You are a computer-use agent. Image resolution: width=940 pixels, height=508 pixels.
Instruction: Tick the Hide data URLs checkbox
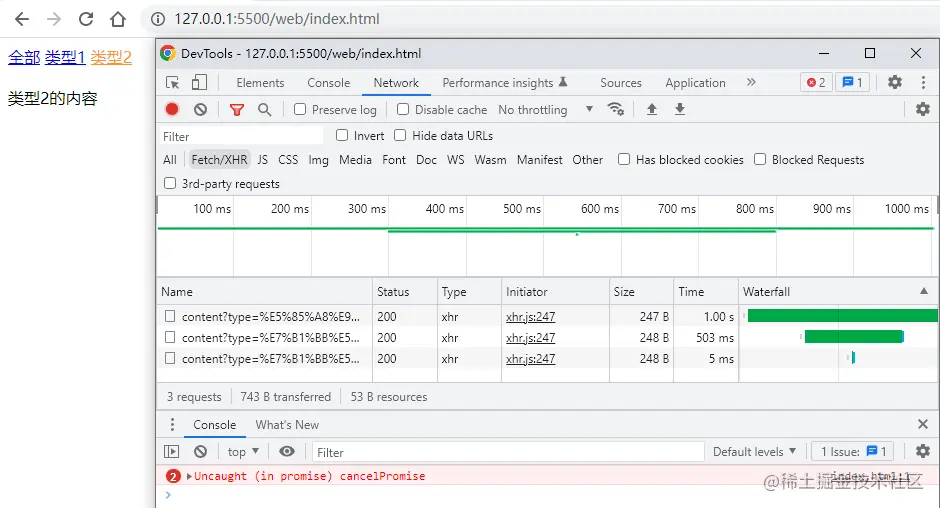click(400, 136)
